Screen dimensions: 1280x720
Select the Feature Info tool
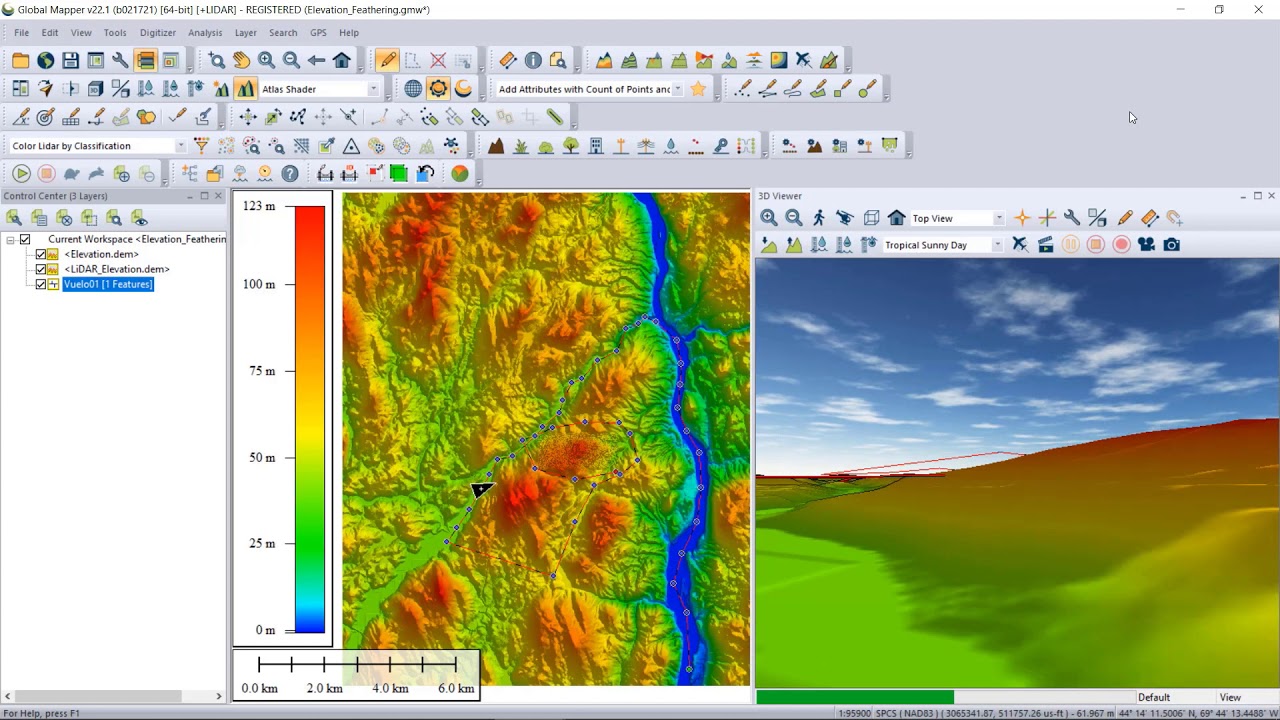[x=533, y=61]
